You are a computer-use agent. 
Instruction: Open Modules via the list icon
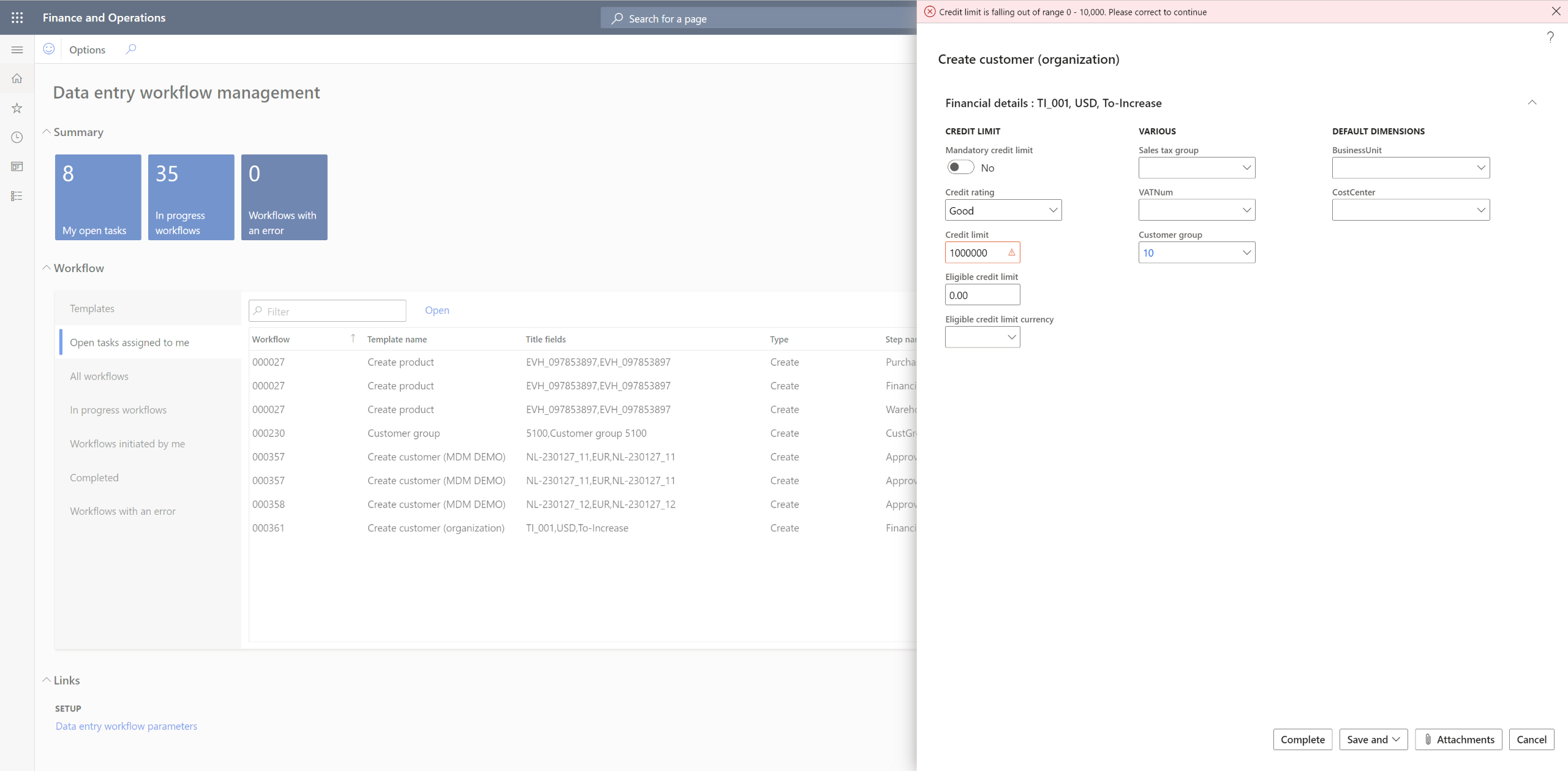pyautogui.click(x=17, y=196)
